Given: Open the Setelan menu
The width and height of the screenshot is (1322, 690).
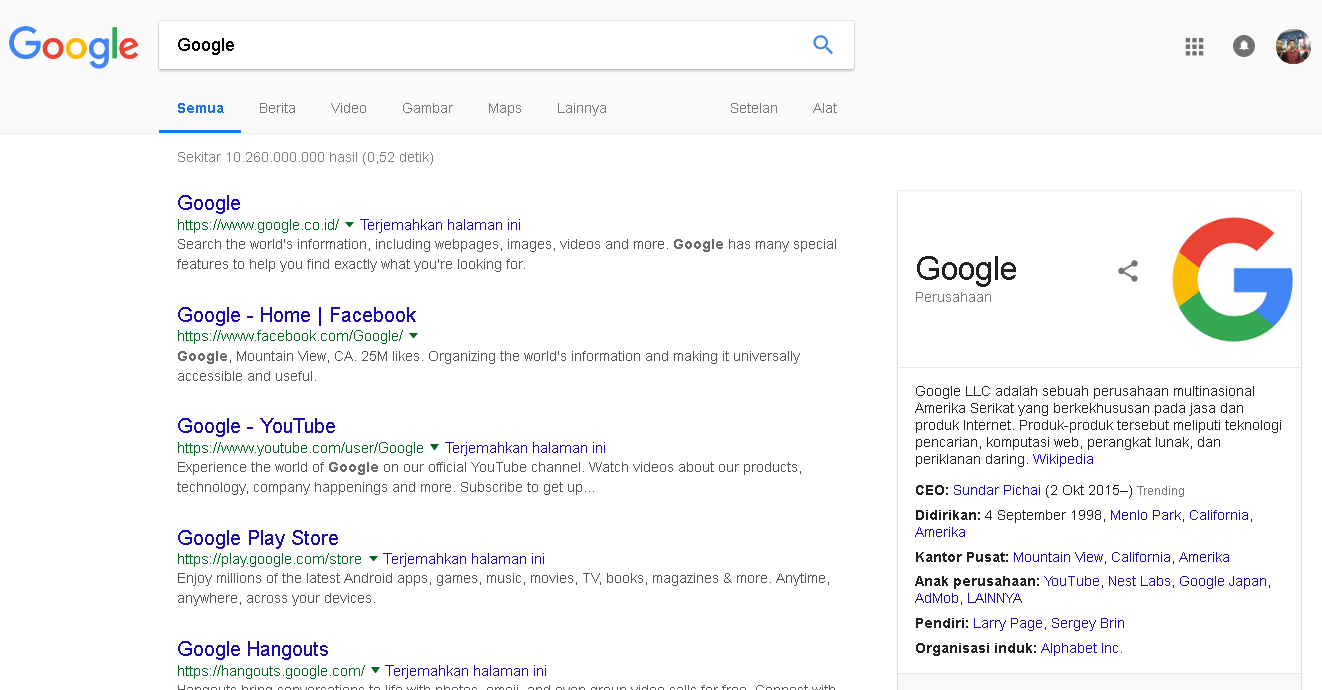Looking at the screenshot, I should coord(754,108).
